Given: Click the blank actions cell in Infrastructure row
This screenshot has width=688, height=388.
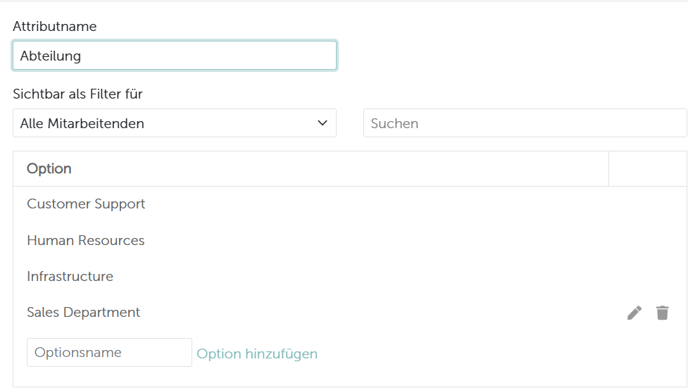Looking at the screenshot, I should pyautogui.click(x=648, y=277).
